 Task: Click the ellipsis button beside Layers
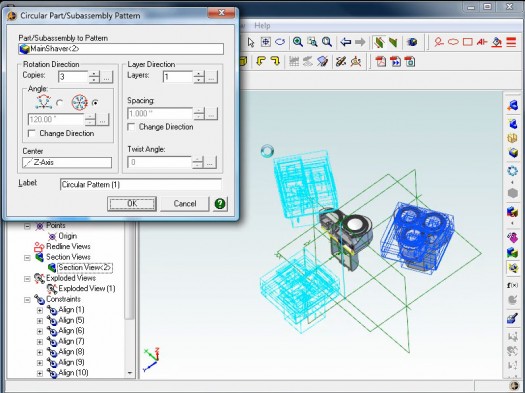coord(211,77)
